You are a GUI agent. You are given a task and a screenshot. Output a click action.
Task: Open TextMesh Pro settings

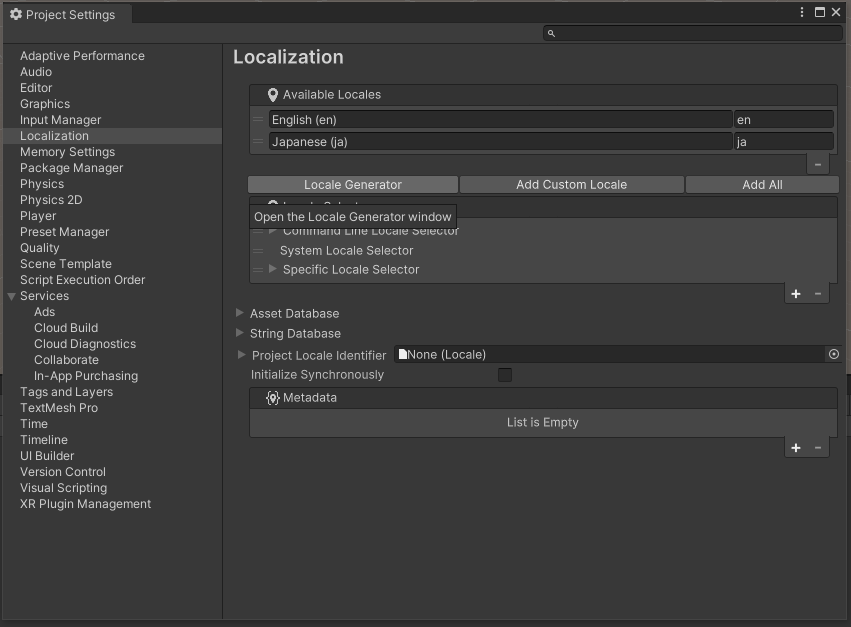(x=59, y=408)
